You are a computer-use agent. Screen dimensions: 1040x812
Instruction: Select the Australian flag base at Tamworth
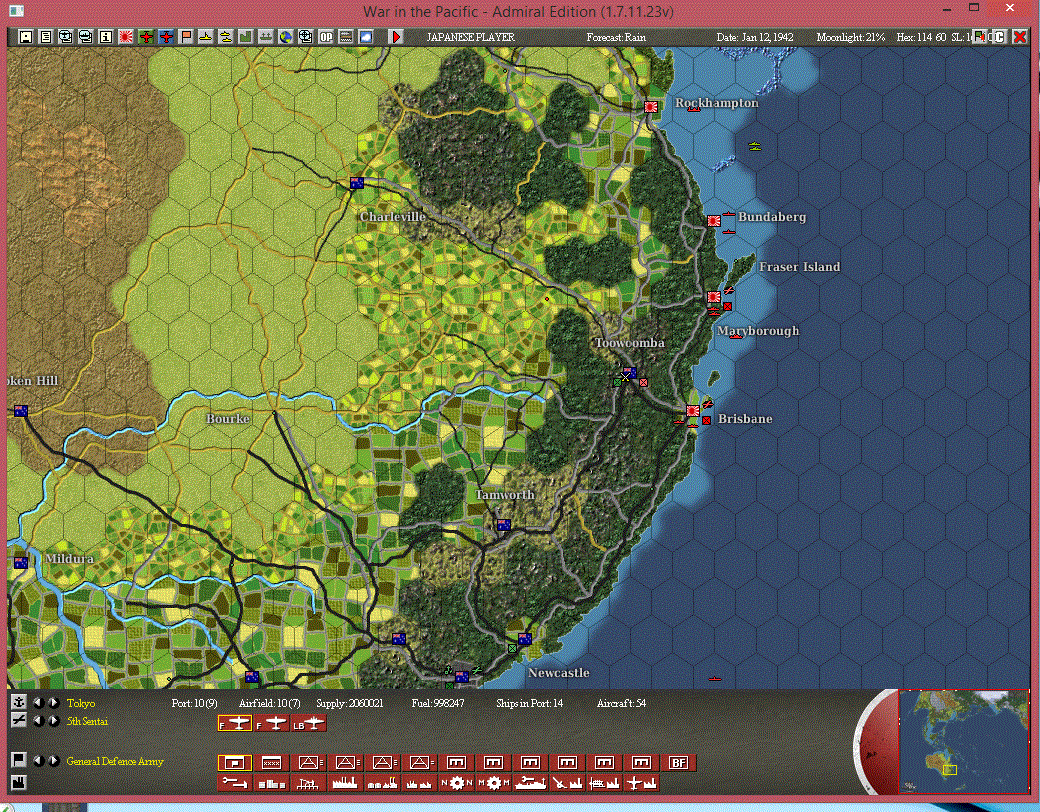coord(504,525)
